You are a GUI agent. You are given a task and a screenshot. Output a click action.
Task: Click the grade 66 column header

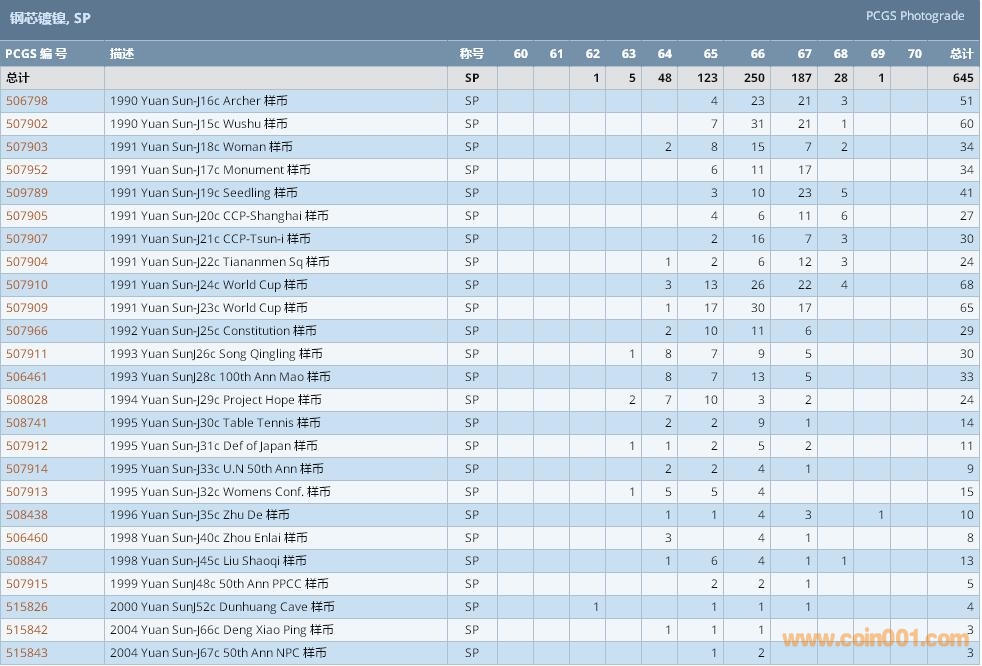click(x=757, y=54)
